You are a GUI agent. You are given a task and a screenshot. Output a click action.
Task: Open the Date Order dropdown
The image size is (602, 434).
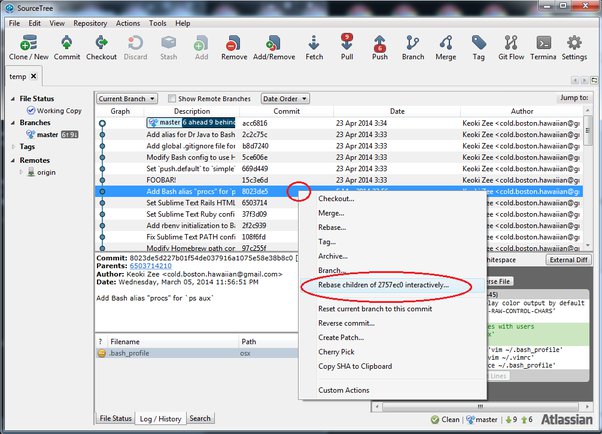(285, 99)
